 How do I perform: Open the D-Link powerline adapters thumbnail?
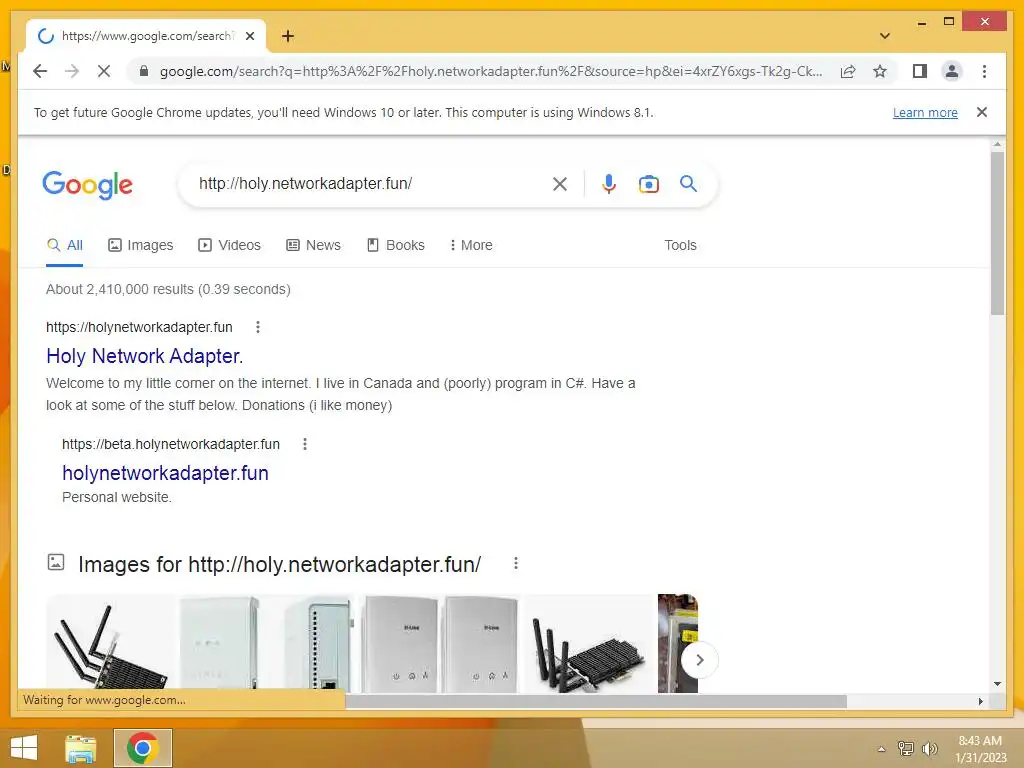pos(440,644)
